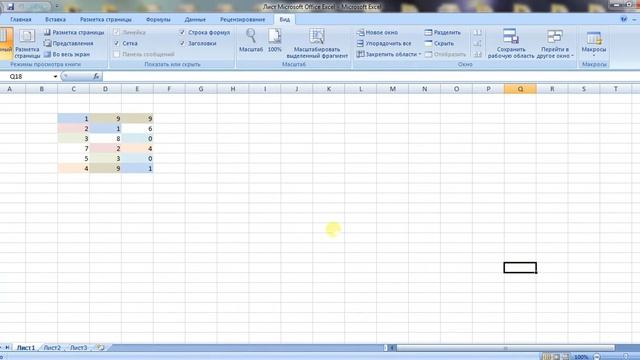Go to the Формулы tab
This screenshot has width=640, height=360.
point(158,20)
